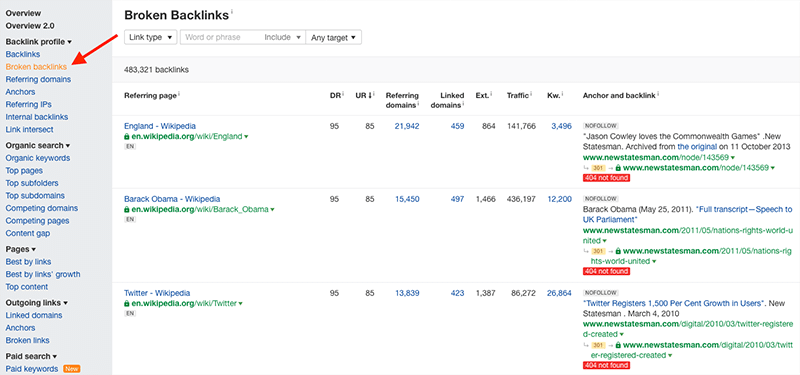Click linked domains value 497

coord(457,199)
